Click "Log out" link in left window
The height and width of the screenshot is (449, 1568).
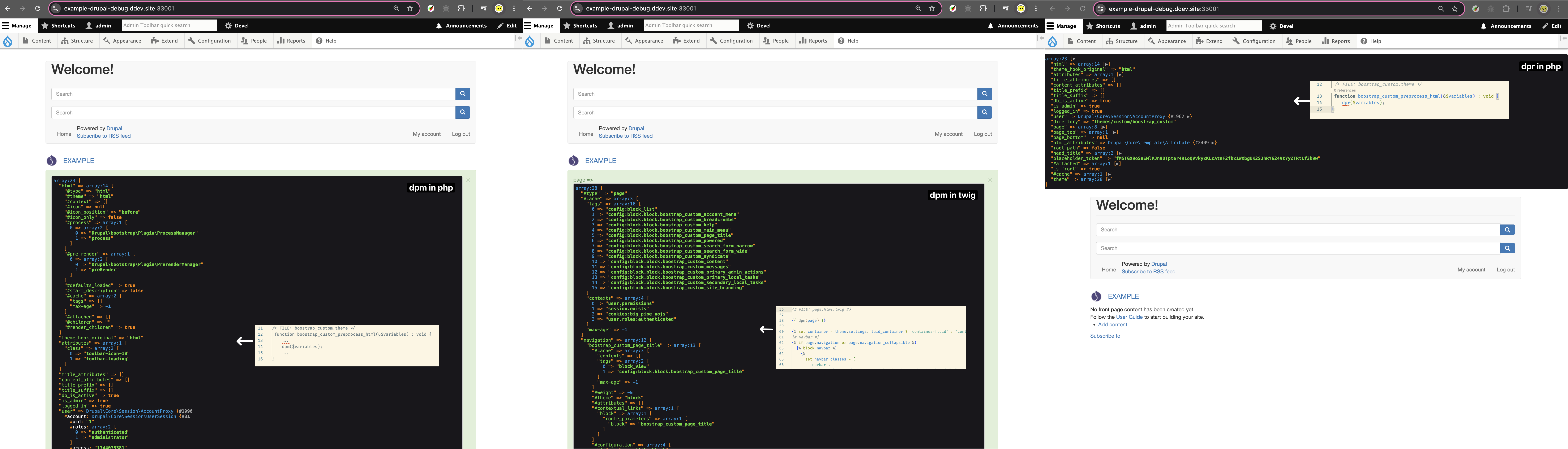coord(461,134)
